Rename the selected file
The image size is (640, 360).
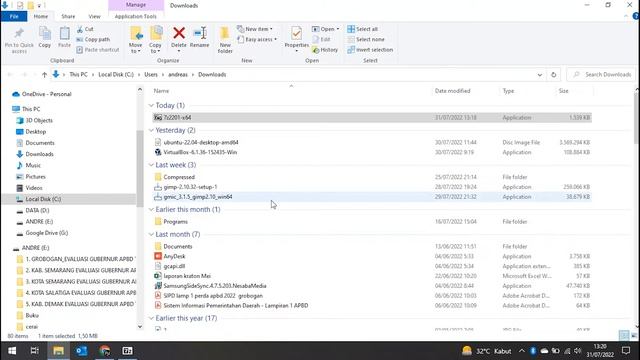pyautogui.click(x=200, y=38)
